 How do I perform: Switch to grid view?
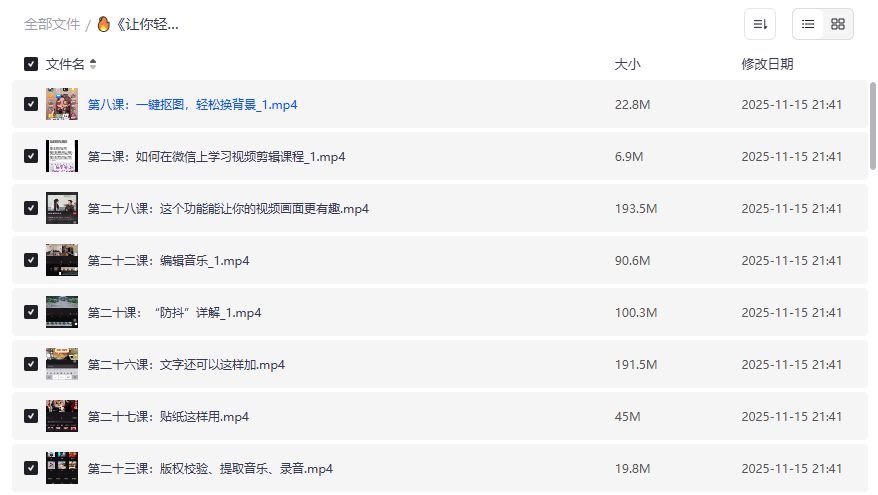(838, 24)
